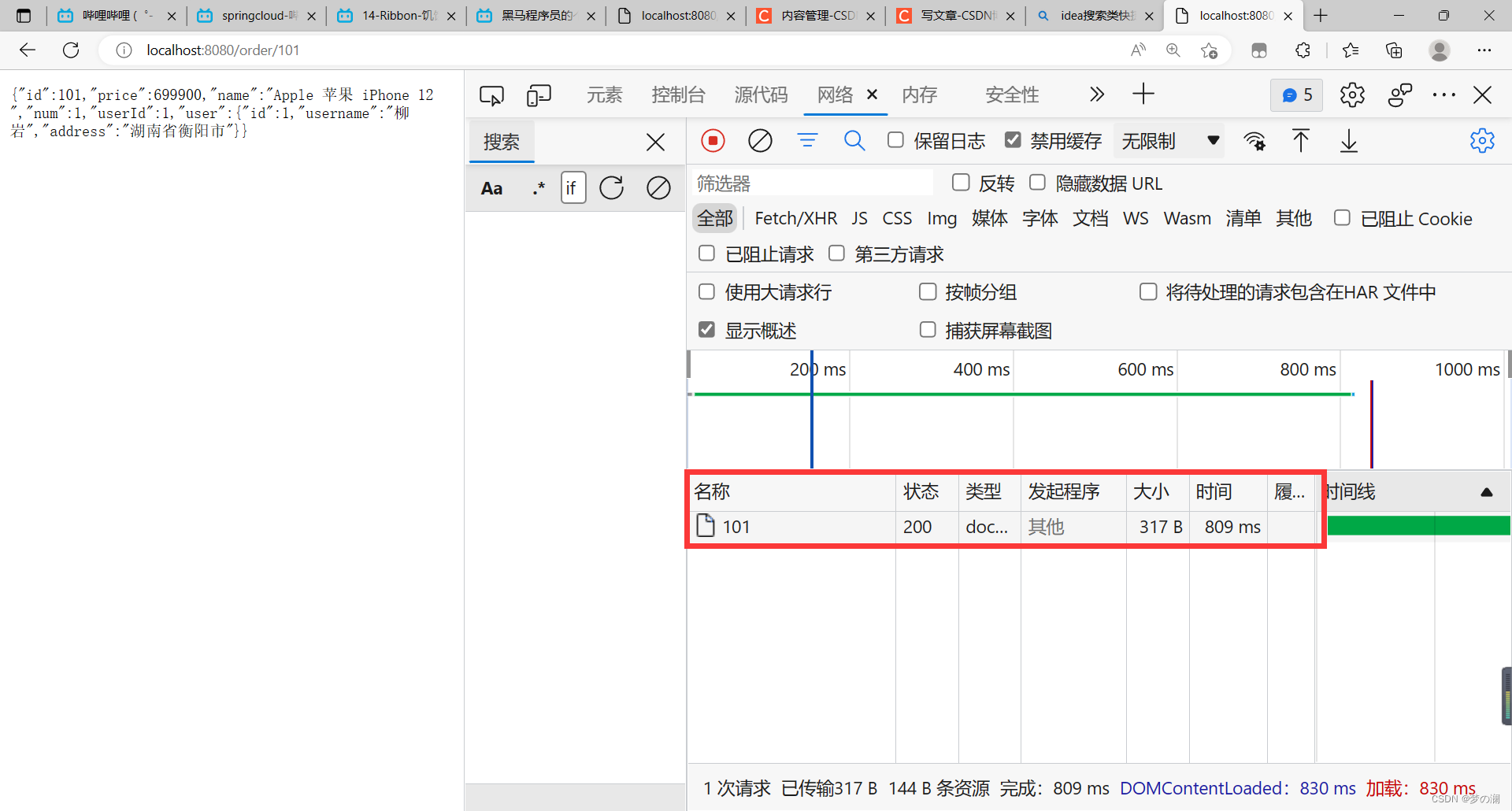This screenshot has width=1512, height=811.
Task: Add page to favorites star
Action: [1210, 50]
